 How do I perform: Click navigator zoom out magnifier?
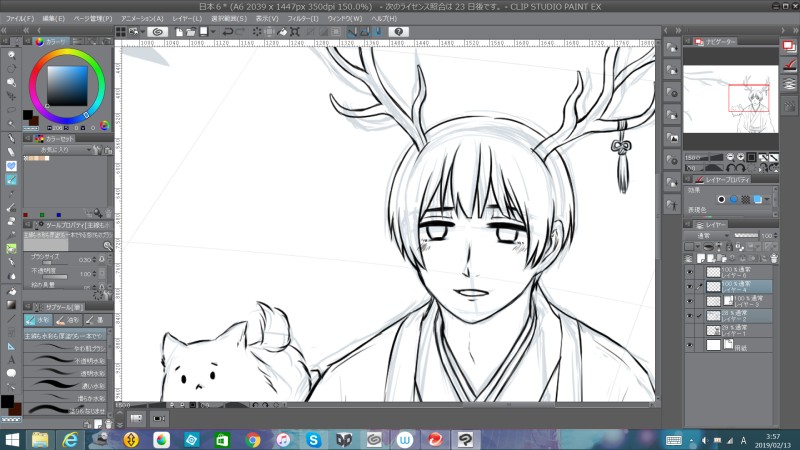coord(730,157)
